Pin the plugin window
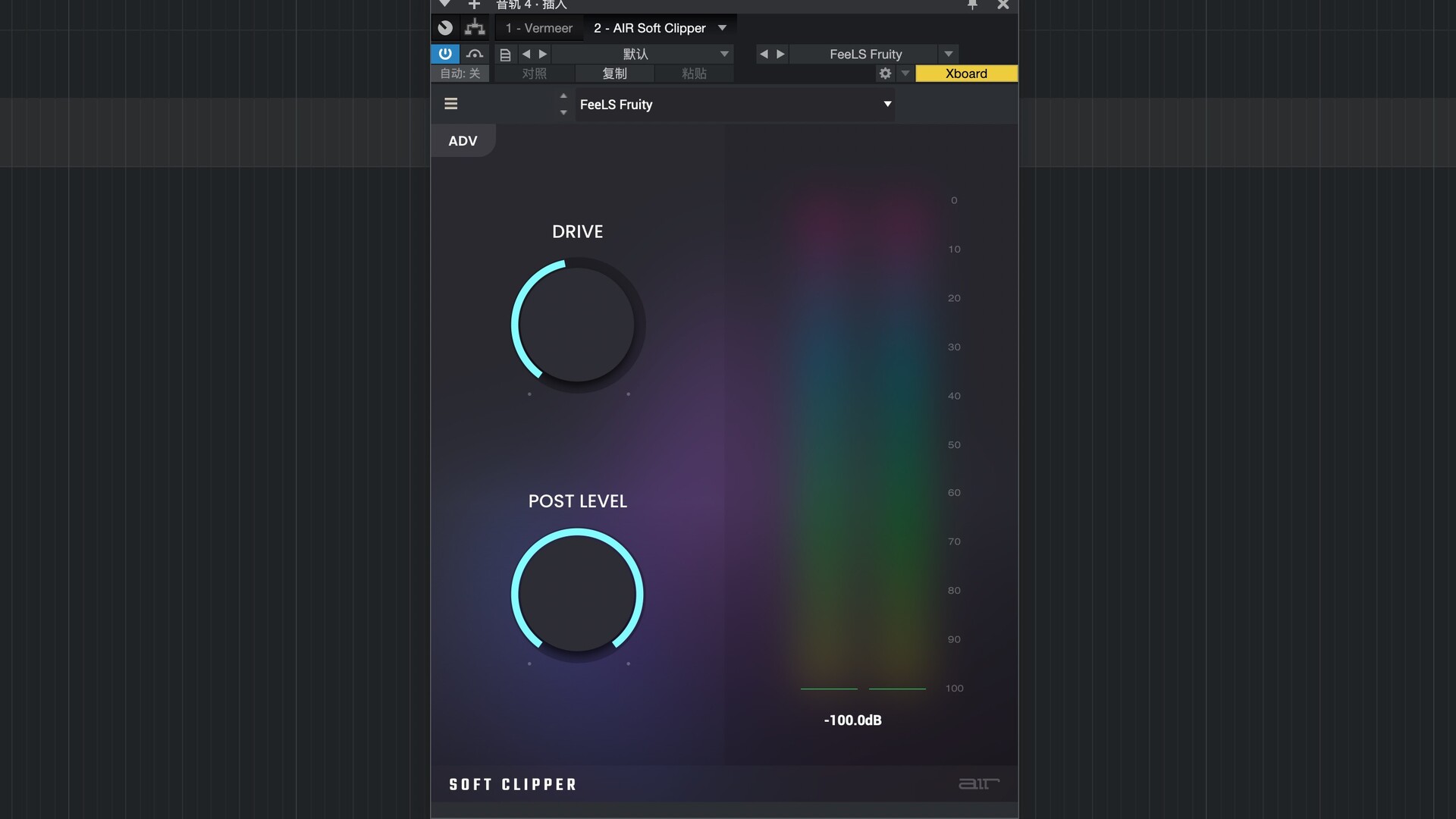The image size is (1456, 819). (x=972, y=5)
